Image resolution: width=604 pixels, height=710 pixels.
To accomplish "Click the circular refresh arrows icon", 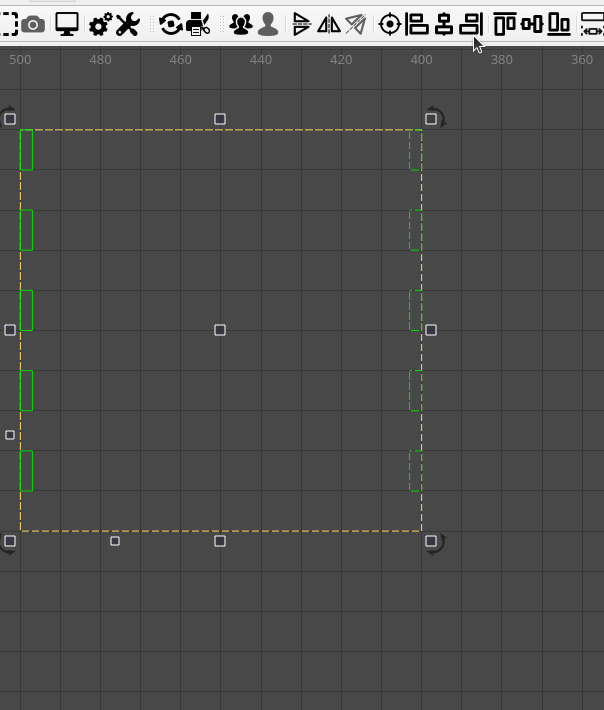I will pyautogui.click(x=171, y=24).
